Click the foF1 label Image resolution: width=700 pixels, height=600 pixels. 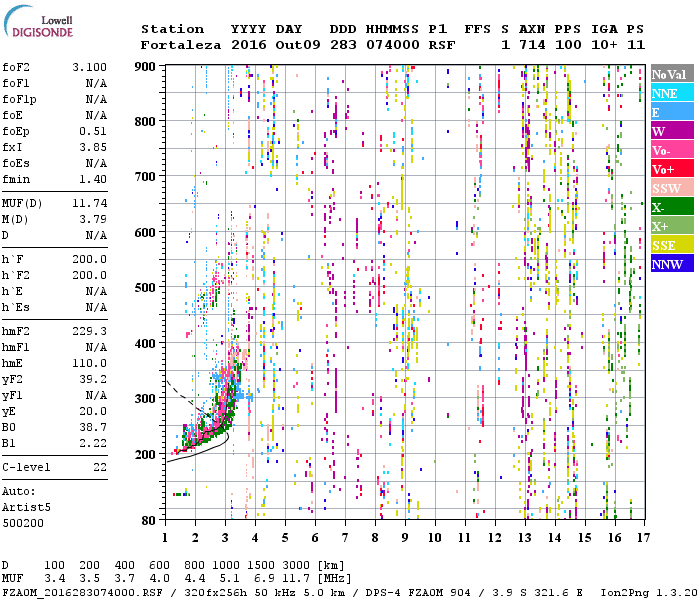(16, 83)
